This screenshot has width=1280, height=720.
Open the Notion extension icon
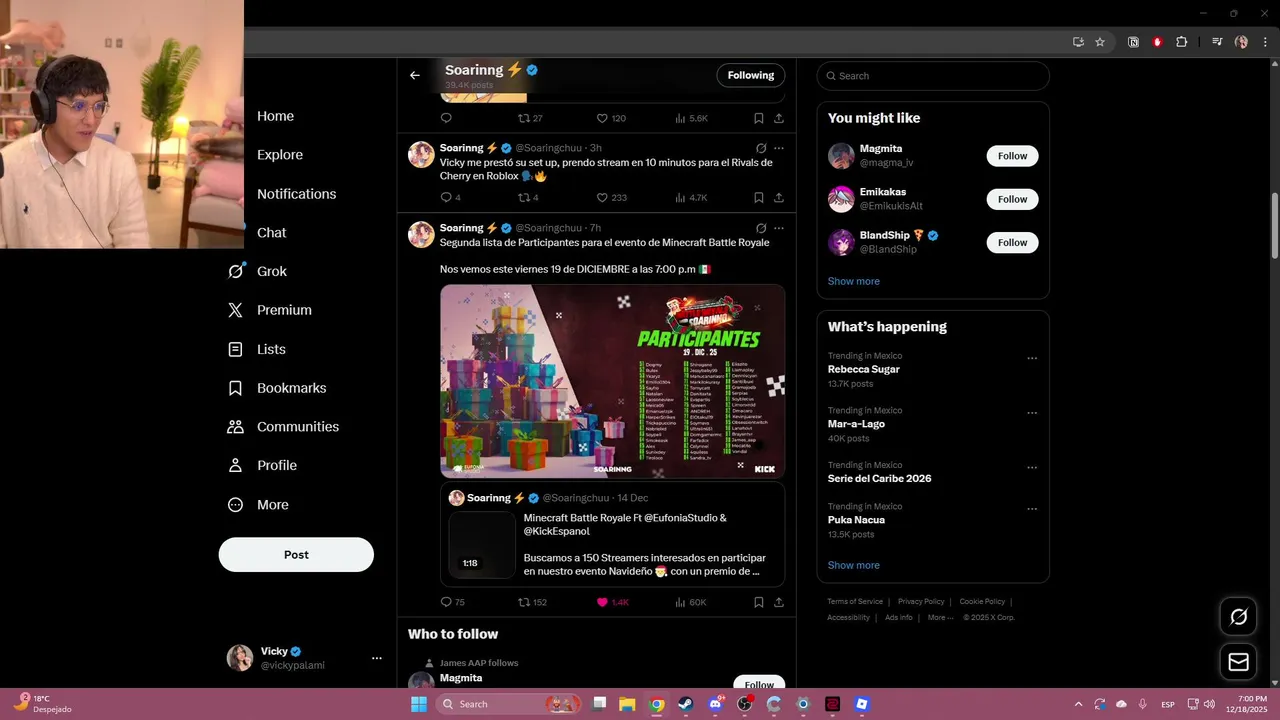pyautogui.click(x=1133, y=42)
